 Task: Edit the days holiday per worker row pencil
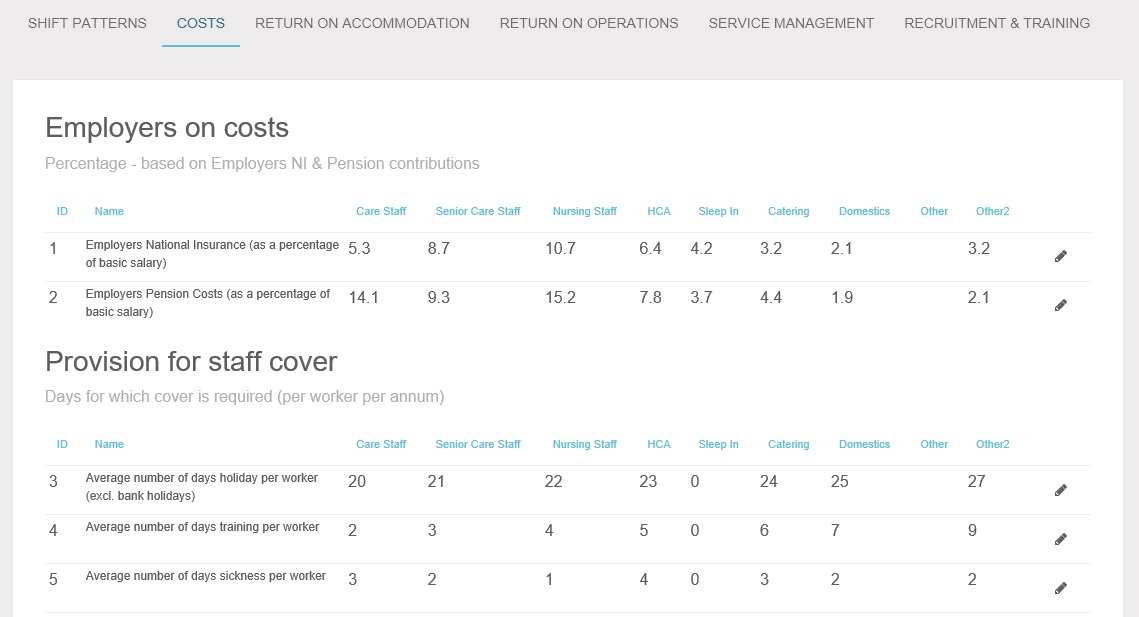1061,491
